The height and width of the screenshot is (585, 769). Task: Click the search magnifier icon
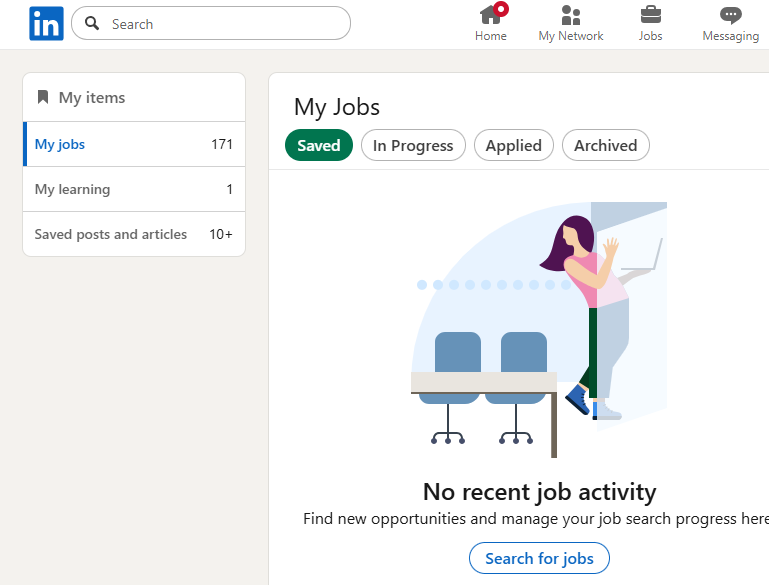click(x=92, y=24)
